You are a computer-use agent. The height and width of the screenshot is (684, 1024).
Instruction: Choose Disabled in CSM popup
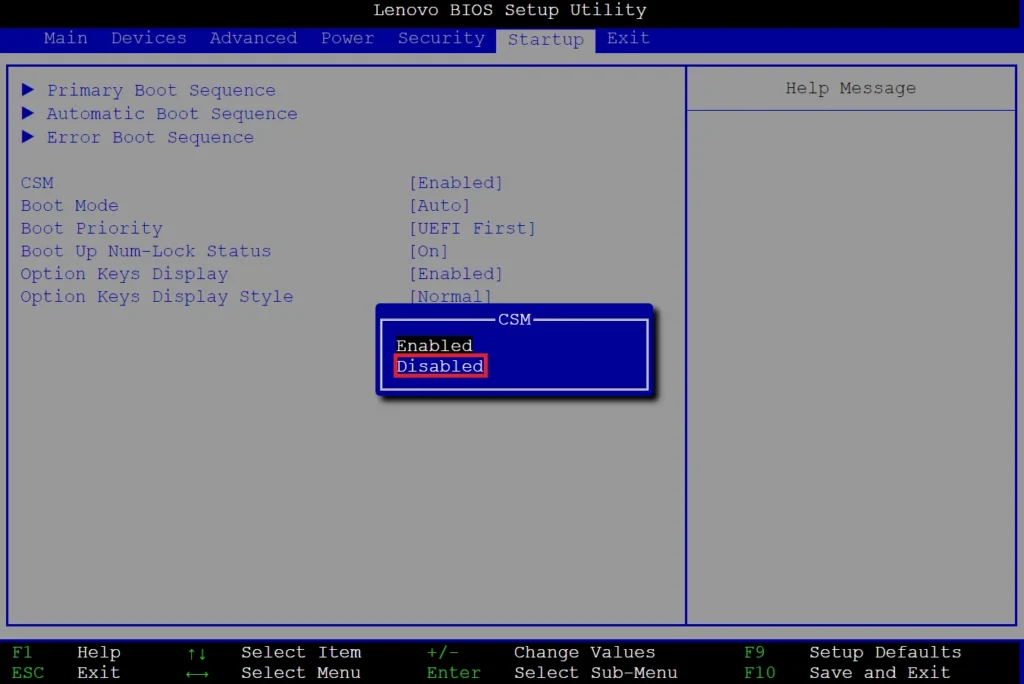click(x=440, y=366)
